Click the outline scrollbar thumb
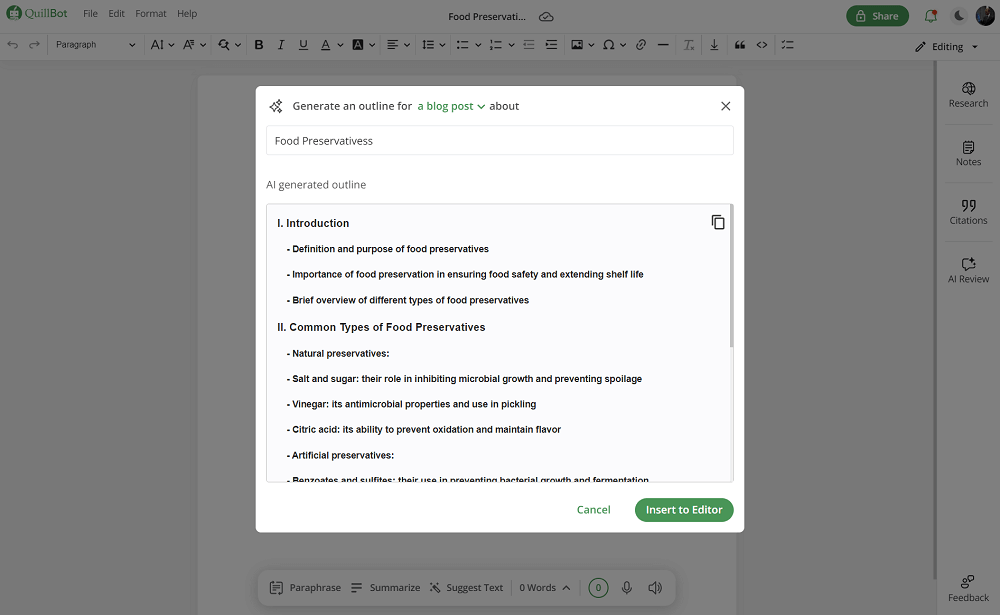This screenshot has width=1000, height=615. pyautogui.click(x=731, y=276)
